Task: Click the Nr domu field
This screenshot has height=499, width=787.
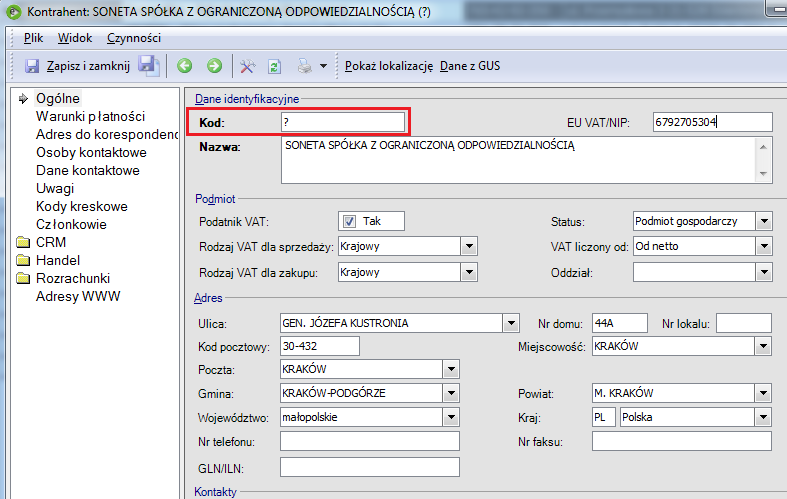Action: tap(620, 323)
